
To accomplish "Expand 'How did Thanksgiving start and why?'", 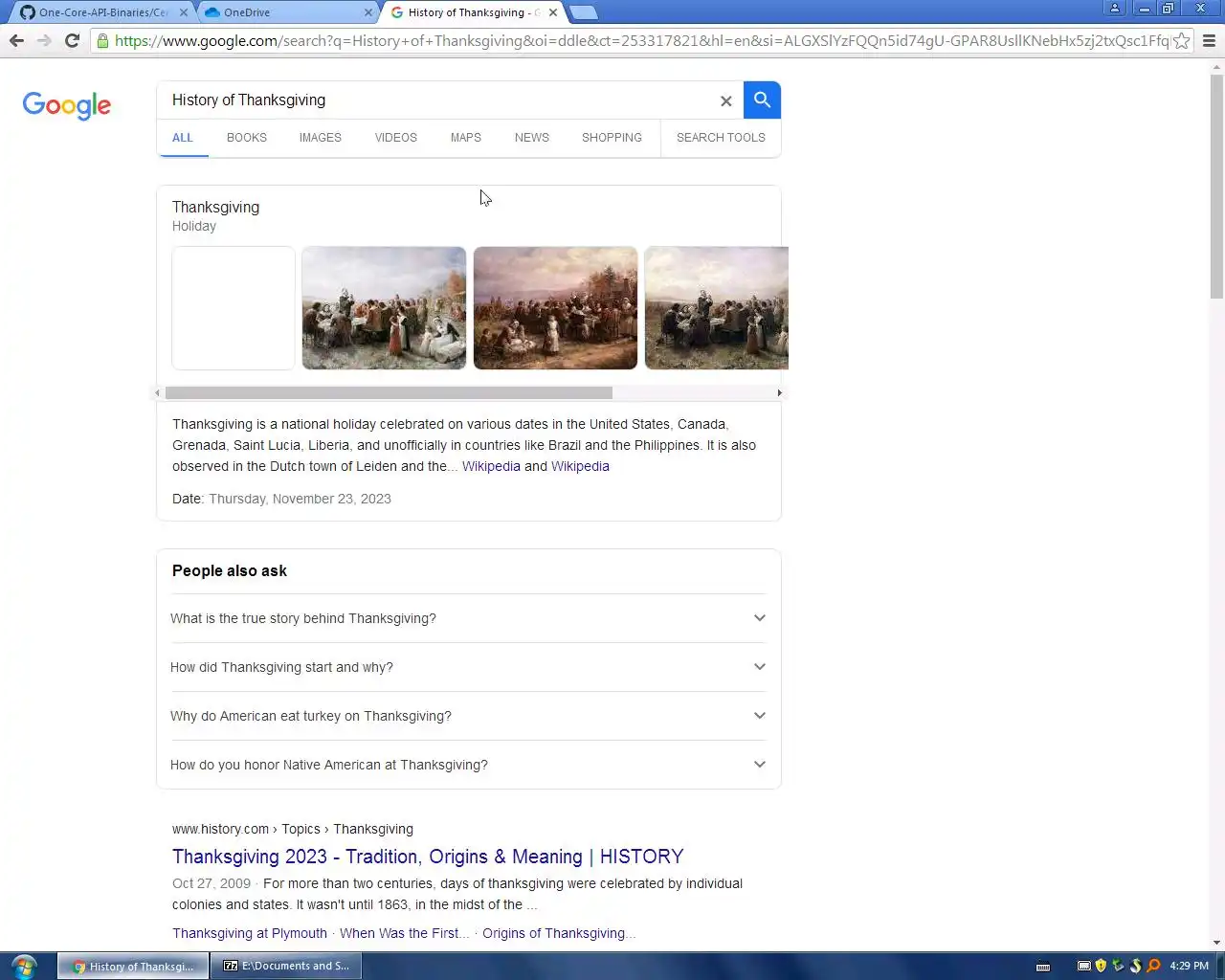I will (468, 667).
